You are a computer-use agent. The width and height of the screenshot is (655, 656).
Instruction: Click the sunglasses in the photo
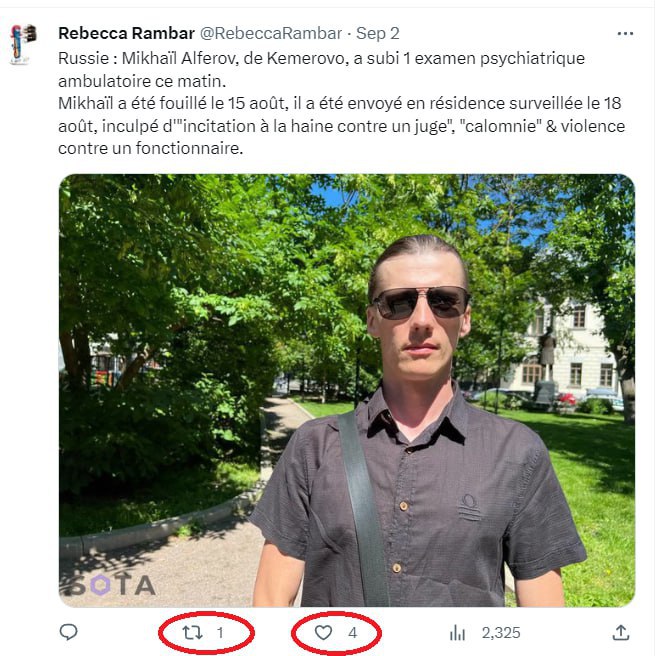(x=421, y=302)
